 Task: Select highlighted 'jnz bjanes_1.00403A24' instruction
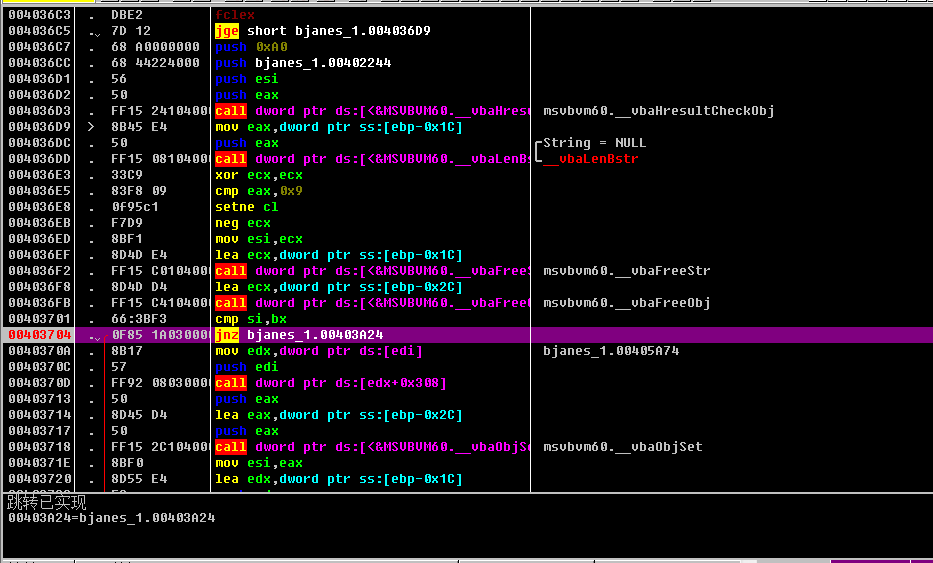pyautogui.click(x=299, y=335)
